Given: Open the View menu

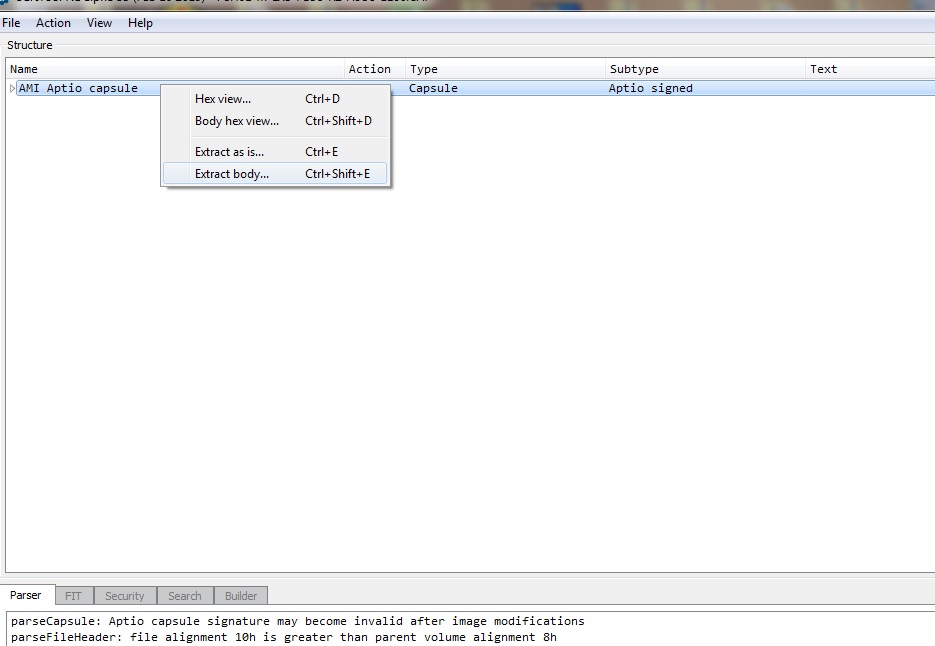Looking at the screenshot, I should [x=99, y=23].
